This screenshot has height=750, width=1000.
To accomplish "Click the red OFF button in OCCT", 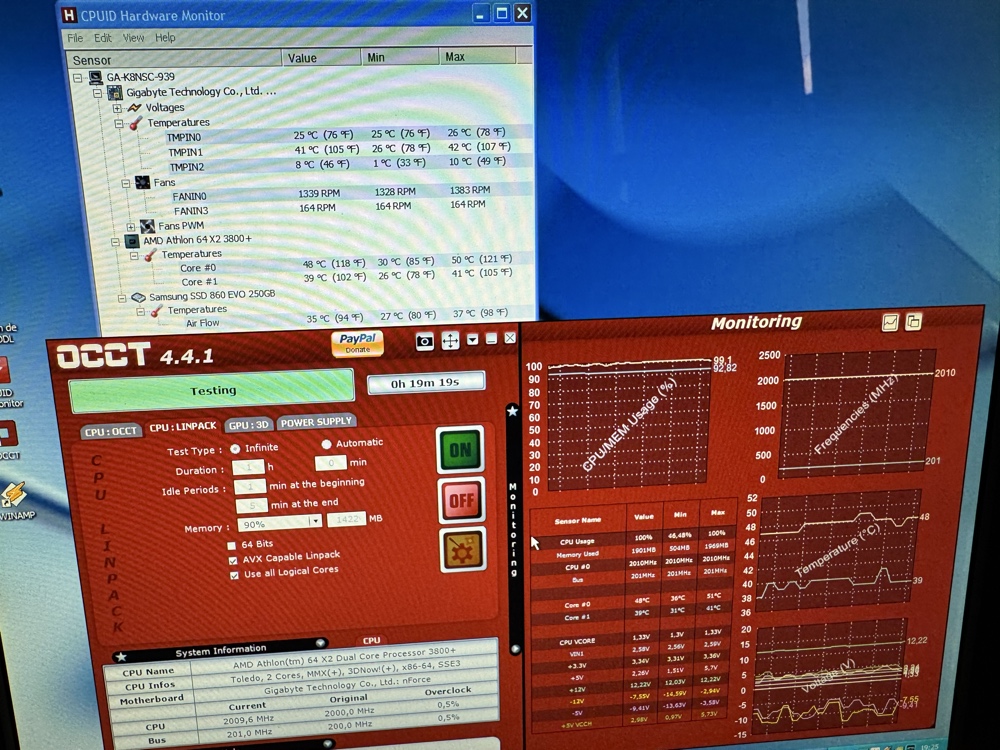I will coord(462,500).
